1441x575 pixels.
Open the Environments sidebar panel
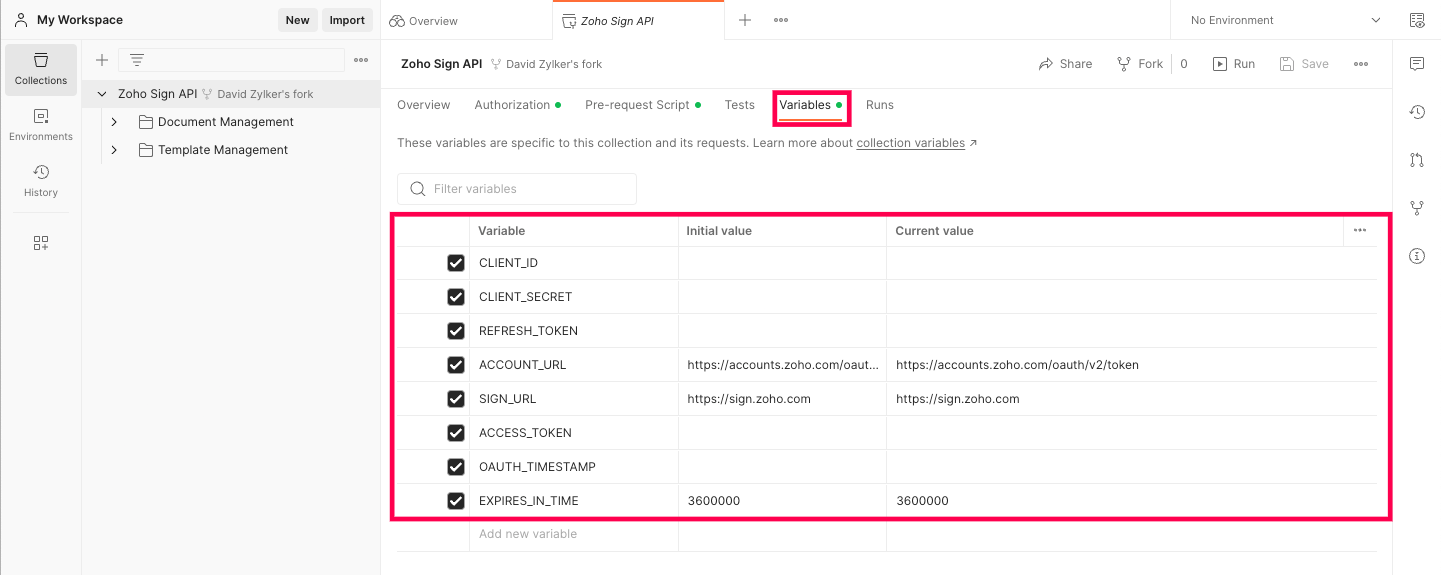[40, 125]
